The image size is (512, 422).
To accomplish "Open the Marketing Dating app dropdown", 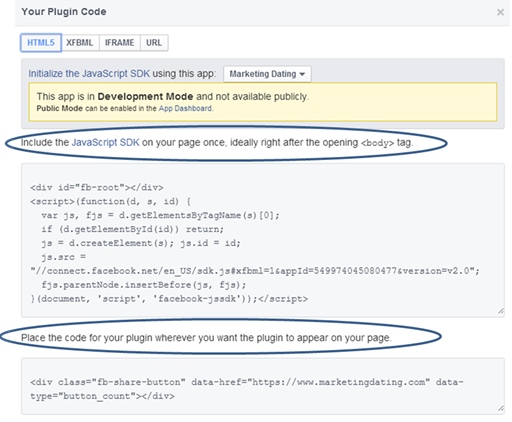I will click(267, 74).
